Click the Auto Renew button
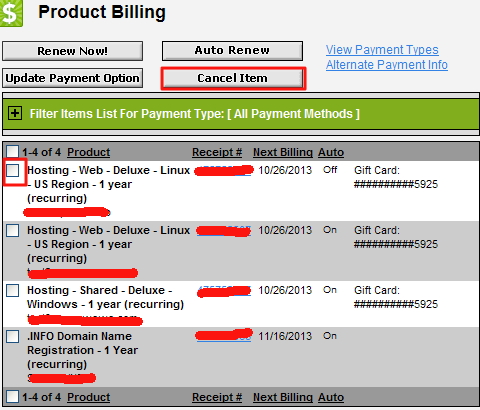480x410 pixels. 232,51
